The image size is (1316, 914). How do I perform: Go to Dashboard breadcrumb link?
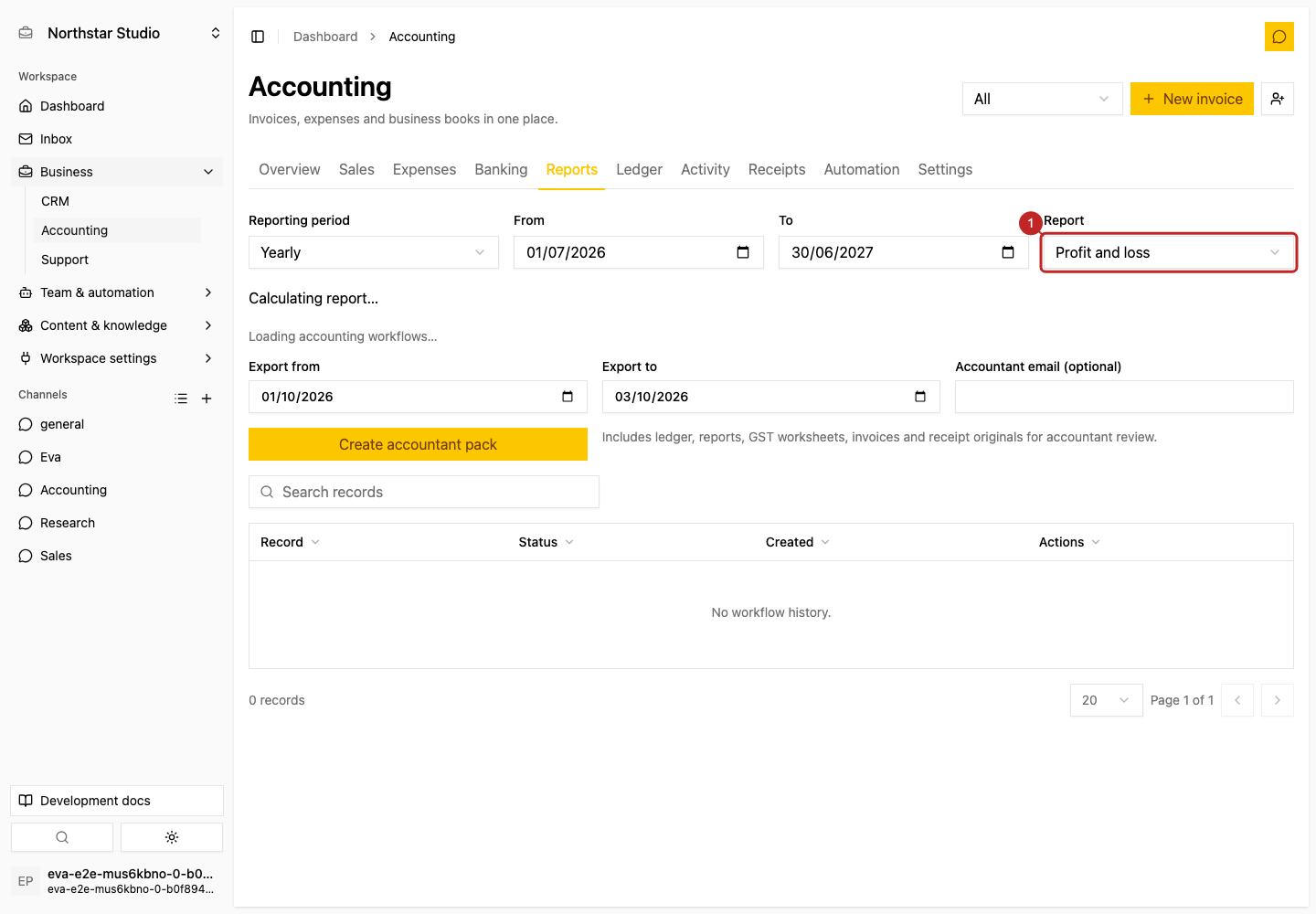[325, 37]
